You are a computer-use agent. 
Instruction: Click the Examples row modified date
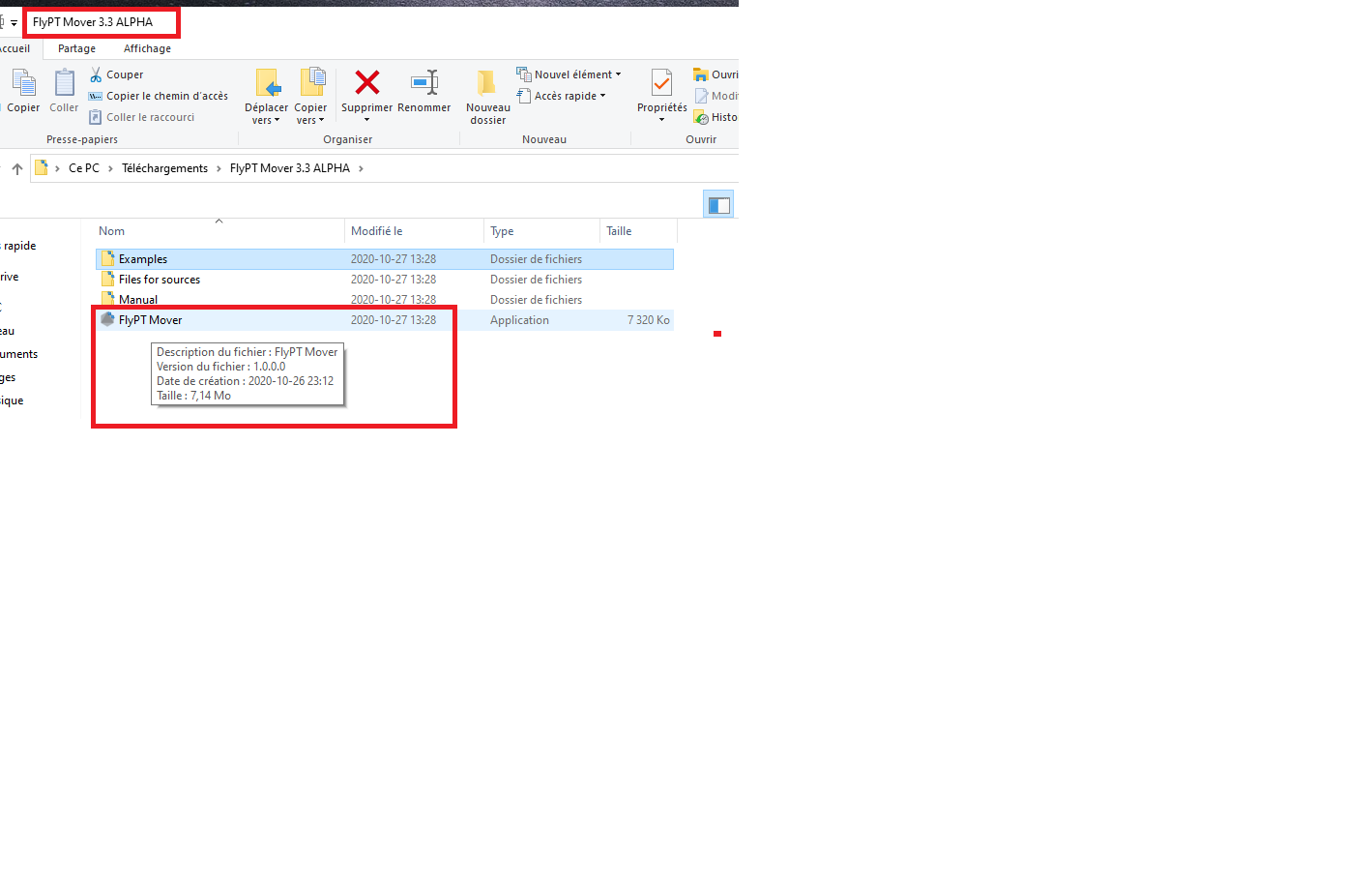point(393,259)
